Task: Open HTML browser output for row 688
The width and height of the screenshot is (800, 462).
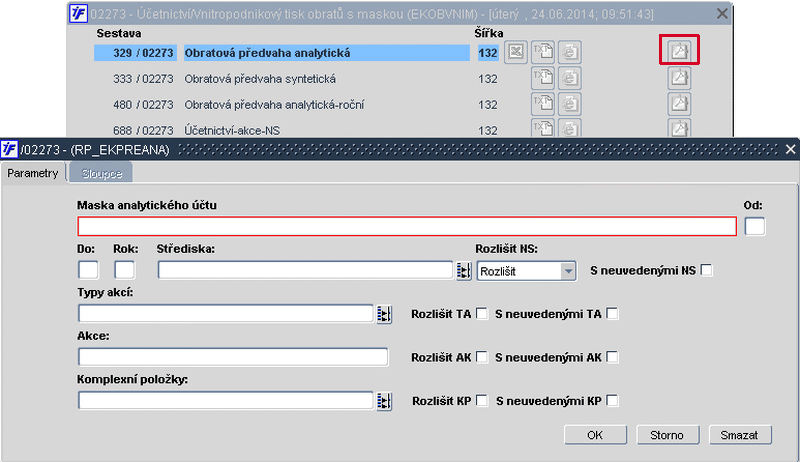Action: 570,128
